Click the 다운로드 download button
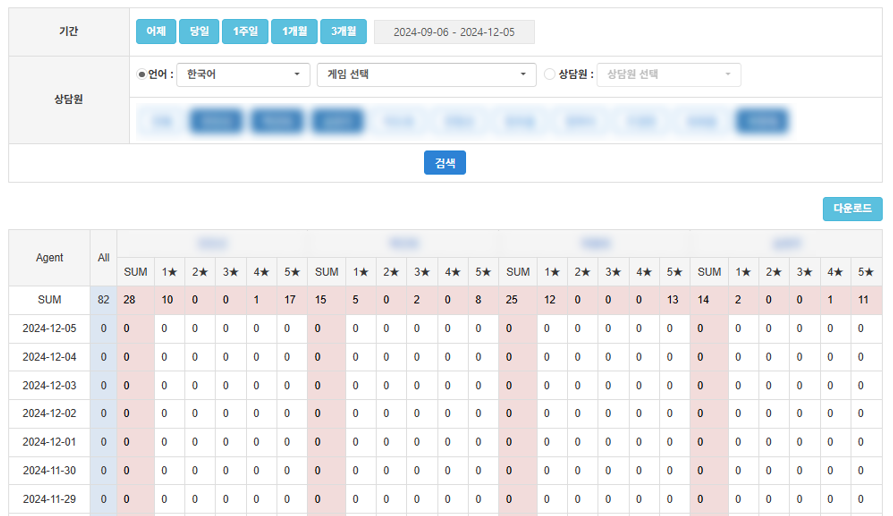Viewport: 893px width, 516px height. [x=852, y=209]
